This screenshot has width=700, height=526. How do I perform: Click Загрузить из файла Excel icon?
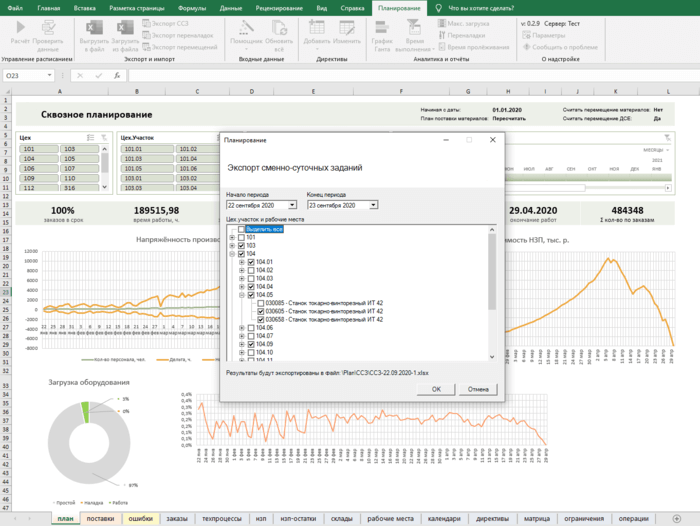[125, 27]
